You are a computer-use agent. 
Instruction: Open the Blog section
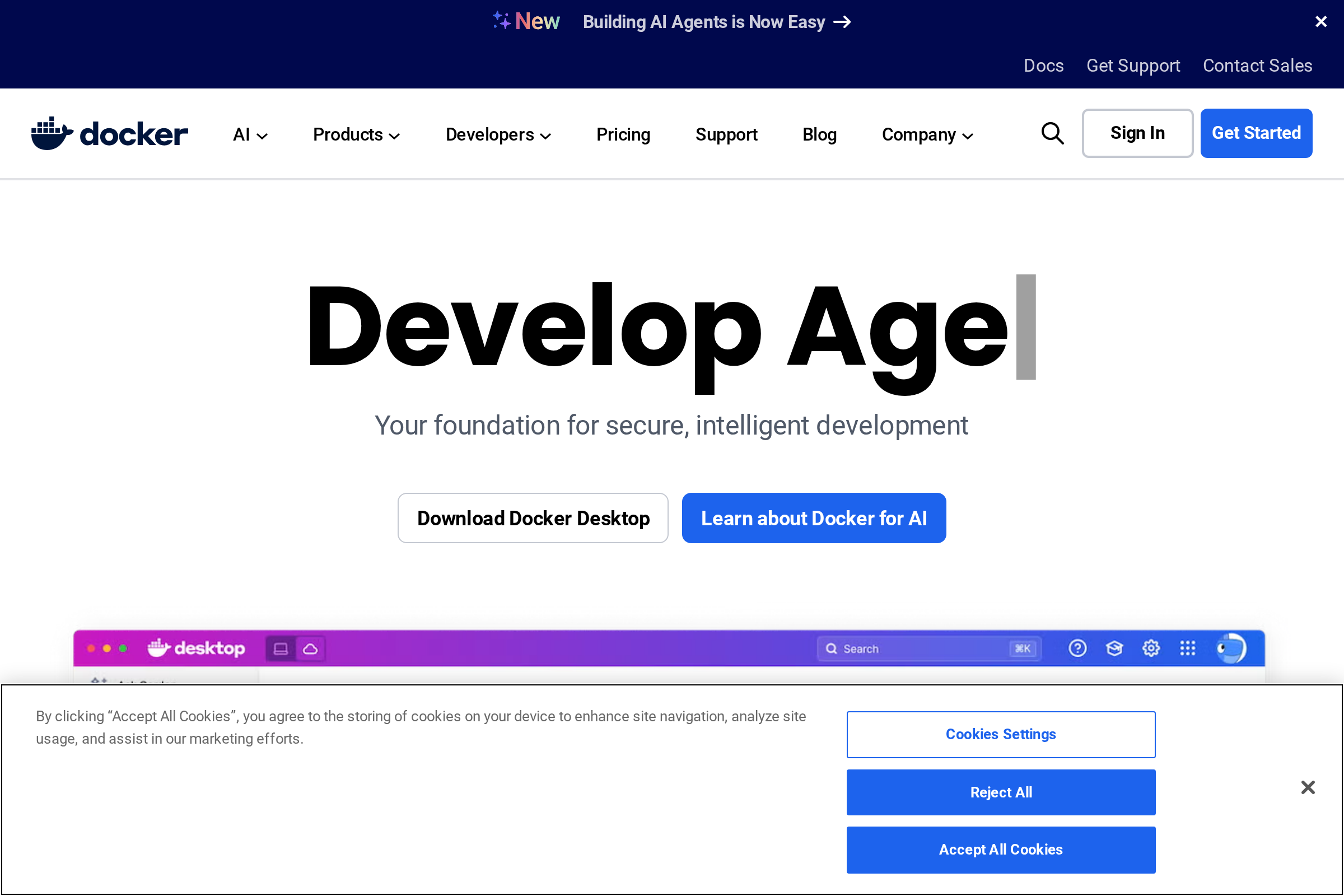[819, 135]
